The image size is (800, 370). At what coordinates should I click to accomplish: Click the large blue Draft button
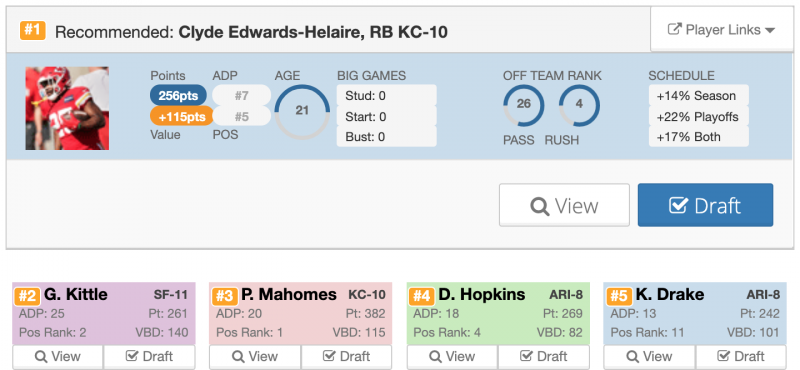tap(705, 205)
